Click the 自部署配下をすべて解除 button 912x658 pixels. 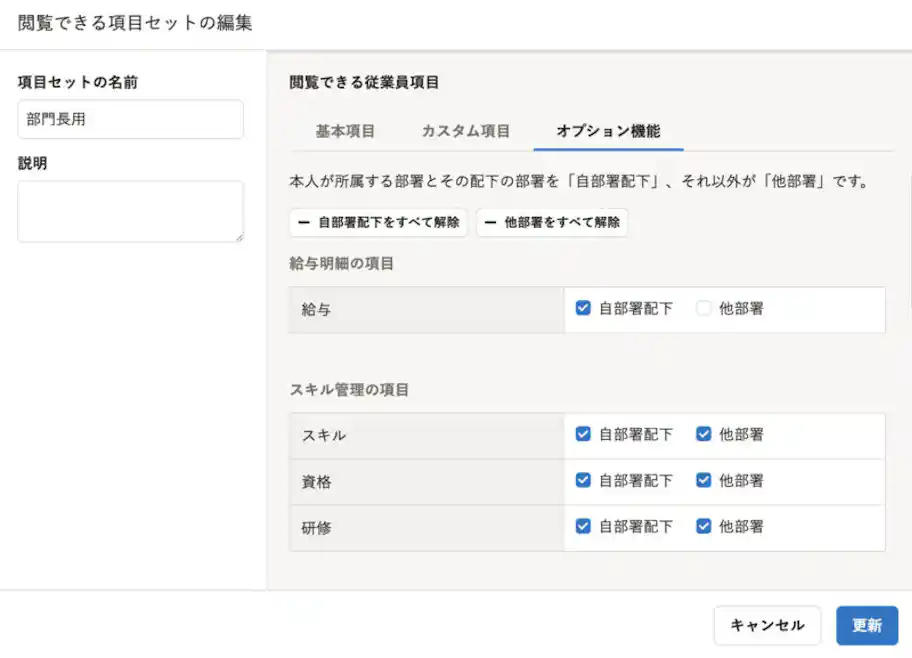pyautogui.click(x=378, y=222)
